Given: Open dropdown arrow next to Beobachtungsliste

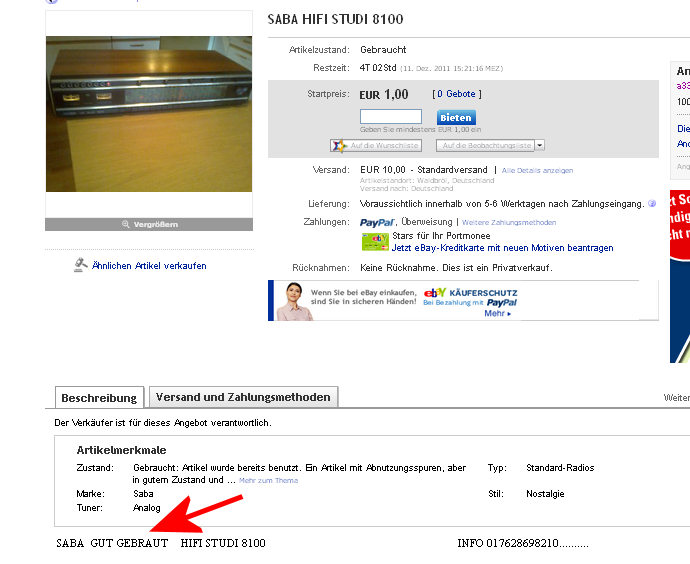Looking at the screenshot, I should 540,145.
